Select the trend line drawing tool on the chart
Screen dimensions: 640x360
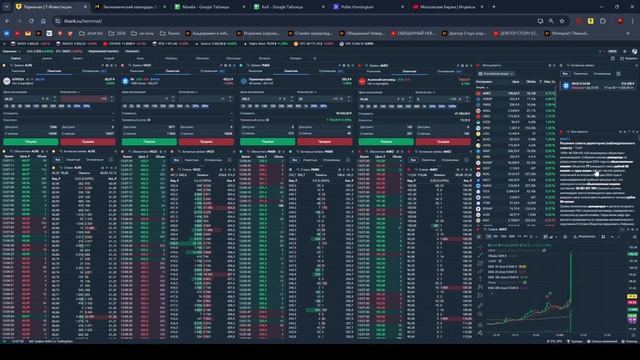(480, 256)
